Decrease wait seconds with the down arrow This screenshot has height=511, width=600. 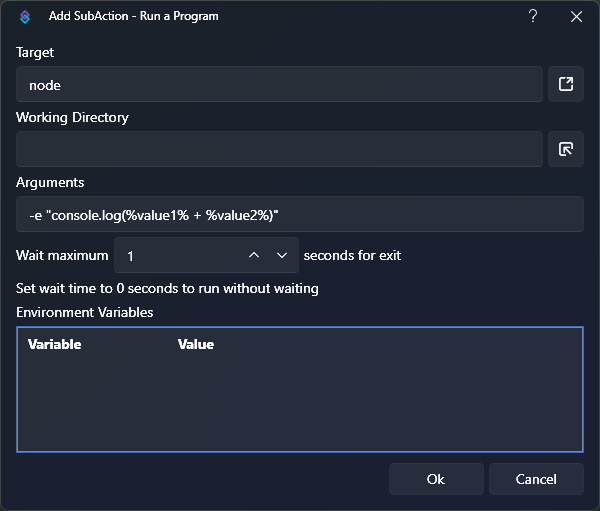[282, 256]
